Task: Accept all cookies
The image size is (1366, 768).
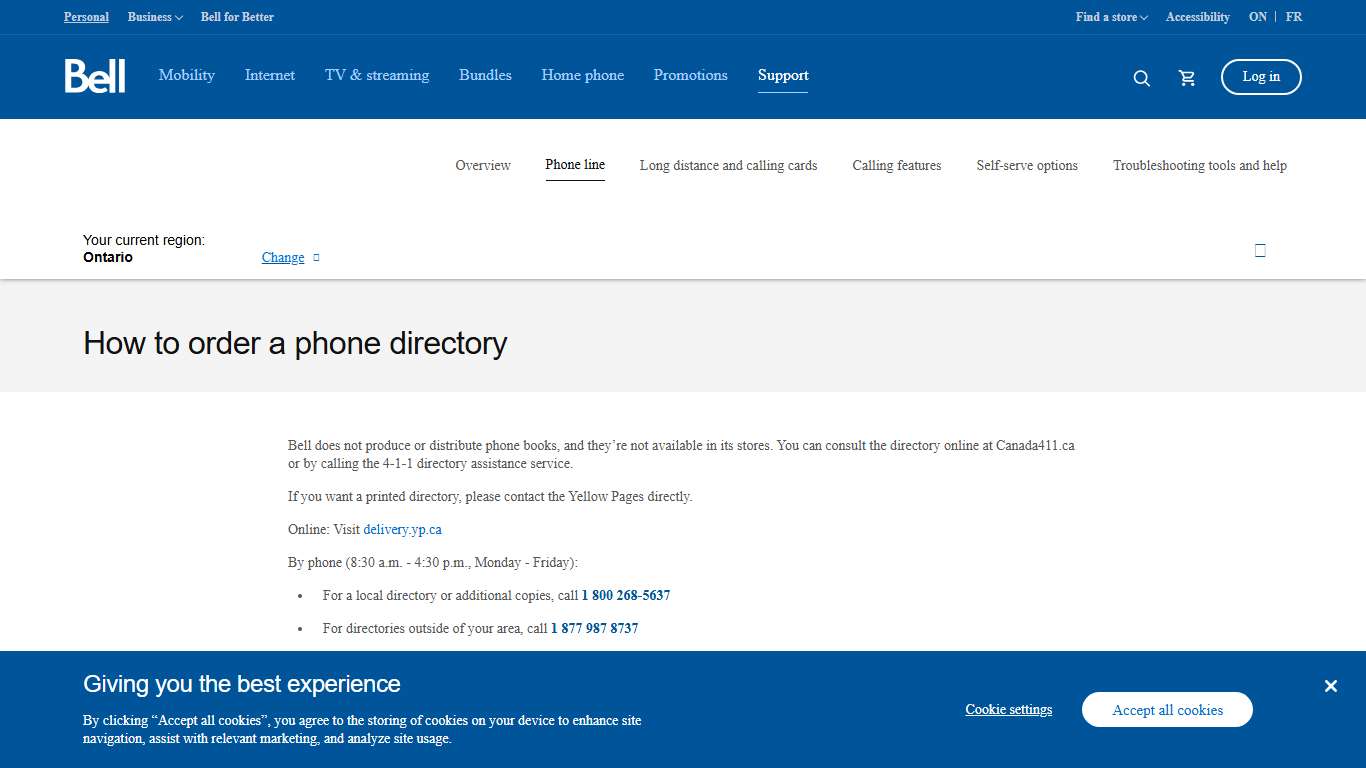Action: [1167, 709]
